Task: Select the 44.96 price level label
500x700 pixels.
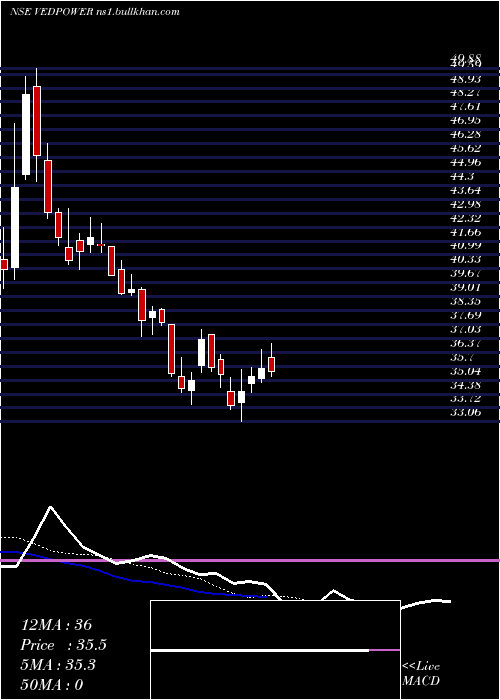Action: pyautogui.click(x=466, y=162)
